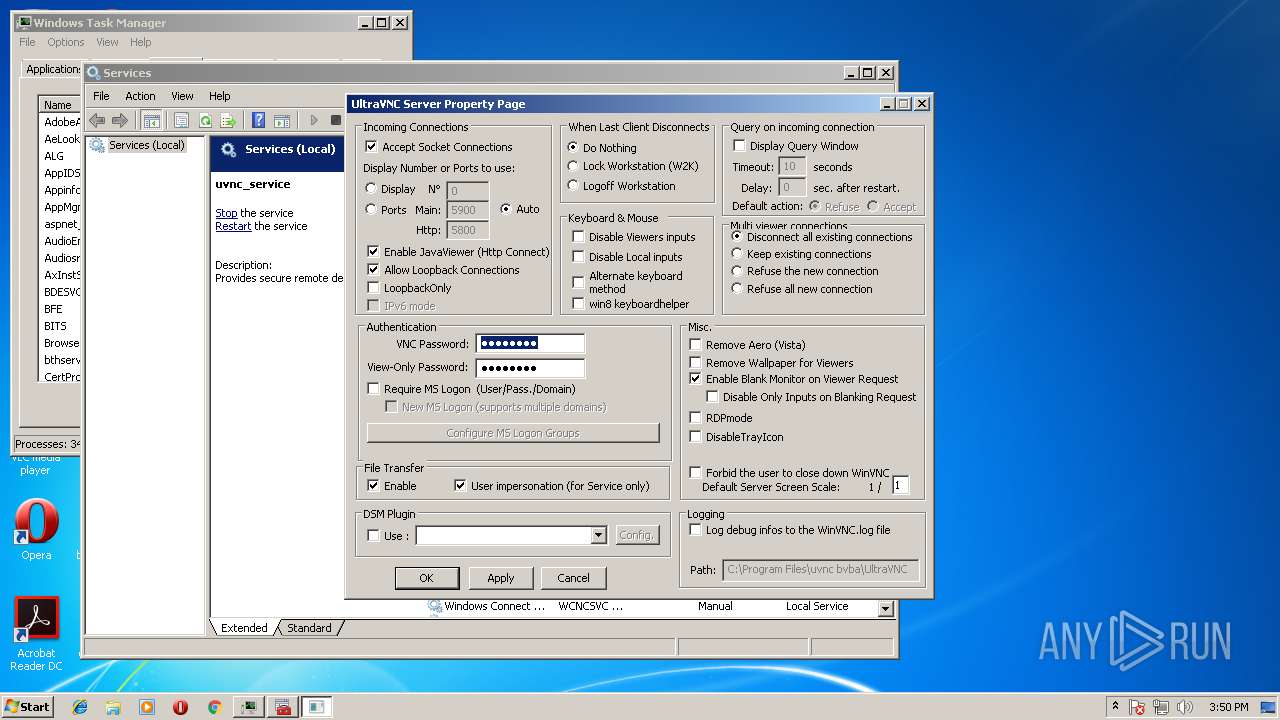Click Back arrow in Services toolbar
The width and height of the screenshot is (1280, 720).
(97, 121)
